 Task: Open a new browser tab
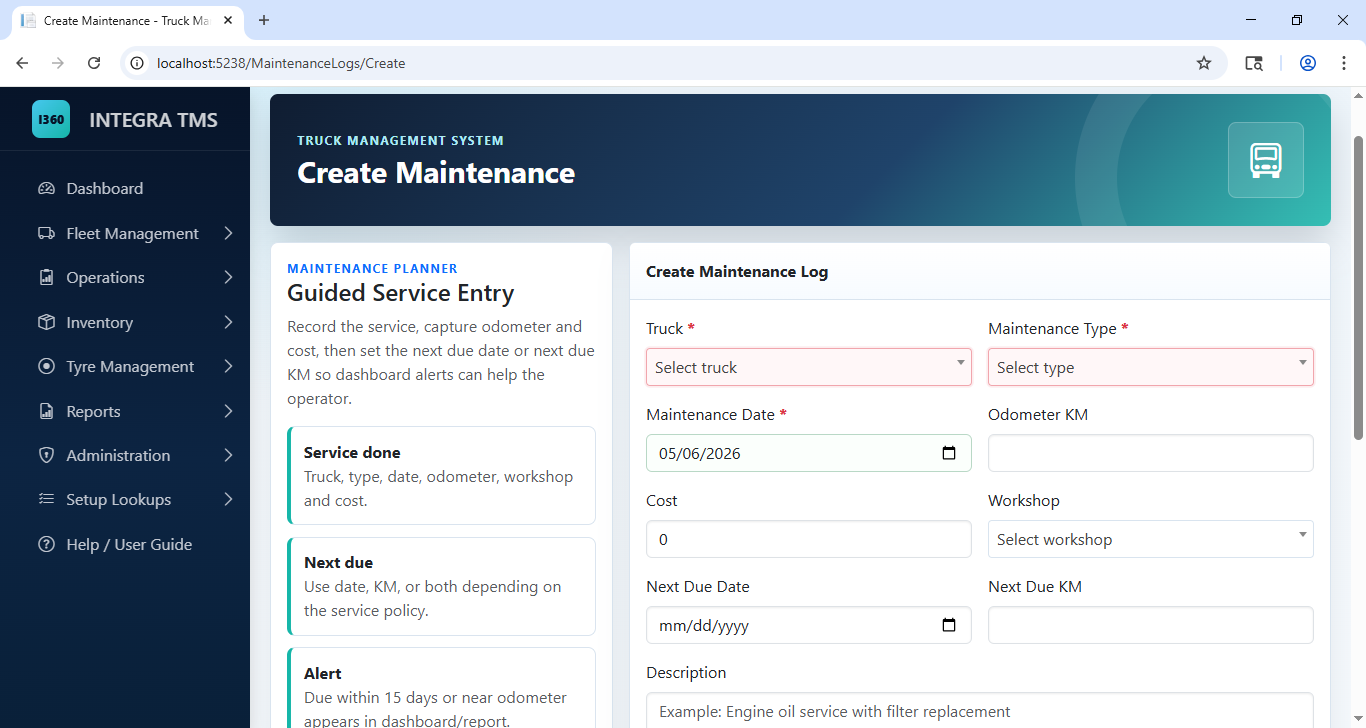[x=264, y=20]
